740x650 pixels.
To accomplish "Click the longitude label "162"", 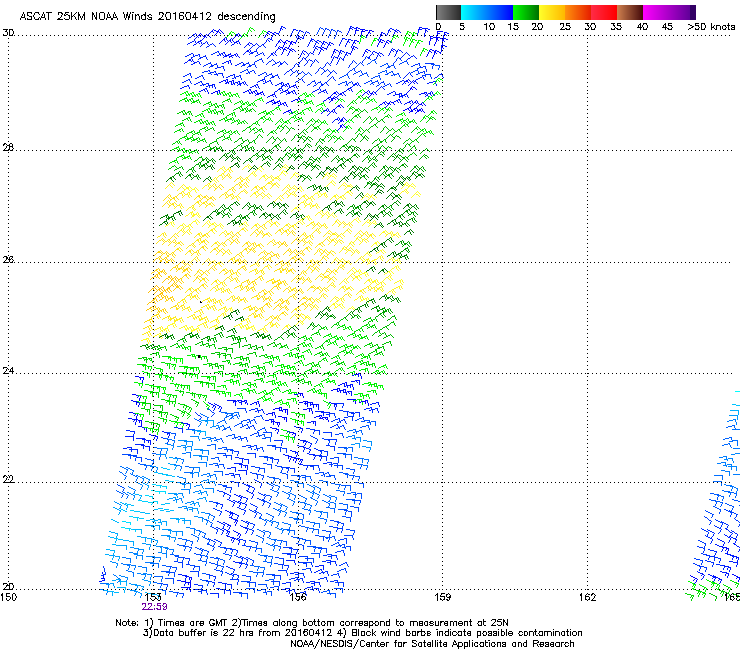I will (x=587, y=597).
